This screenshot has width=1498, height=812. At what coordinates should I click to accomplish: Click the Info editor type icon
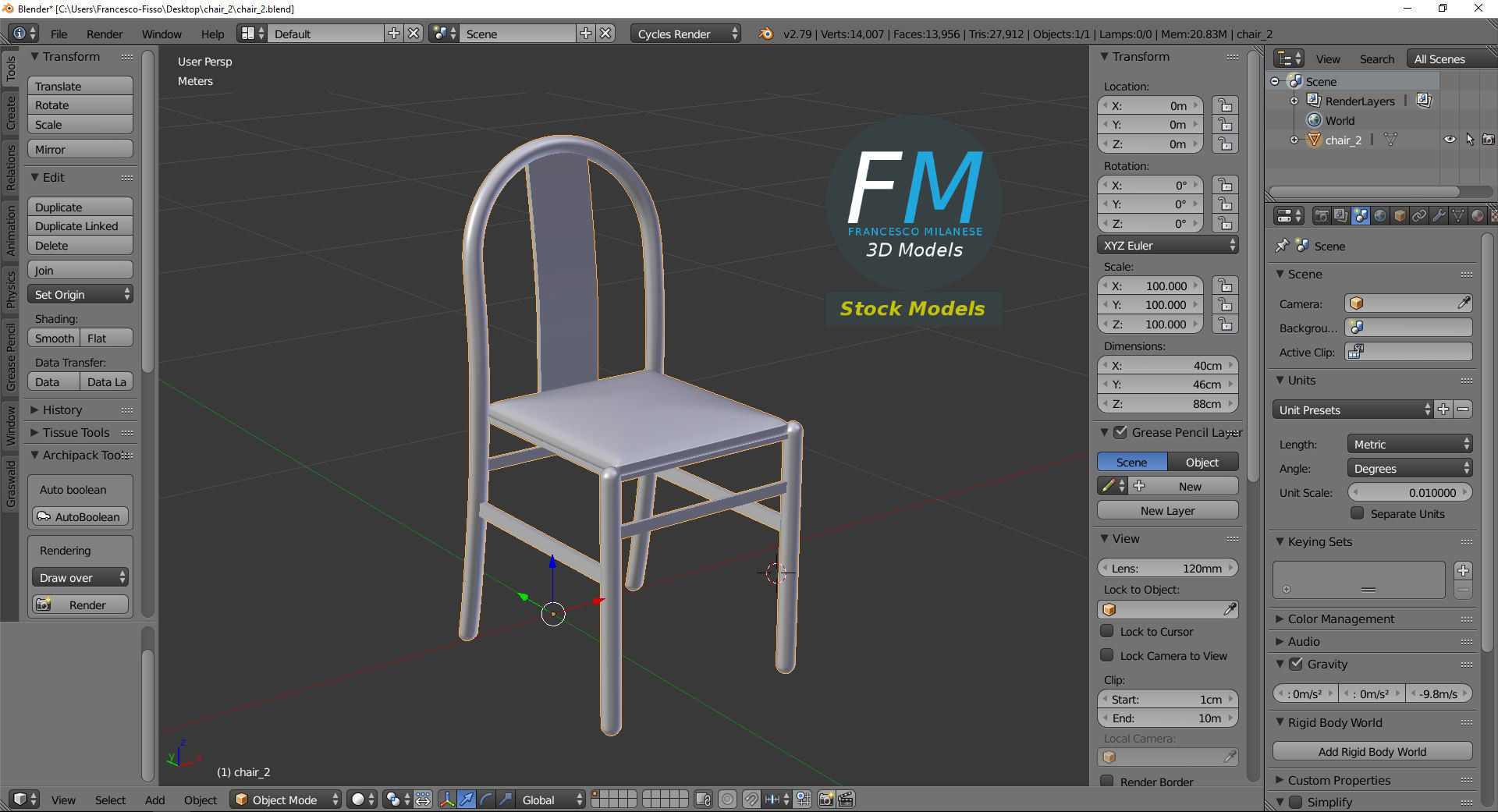pos(23,34)
